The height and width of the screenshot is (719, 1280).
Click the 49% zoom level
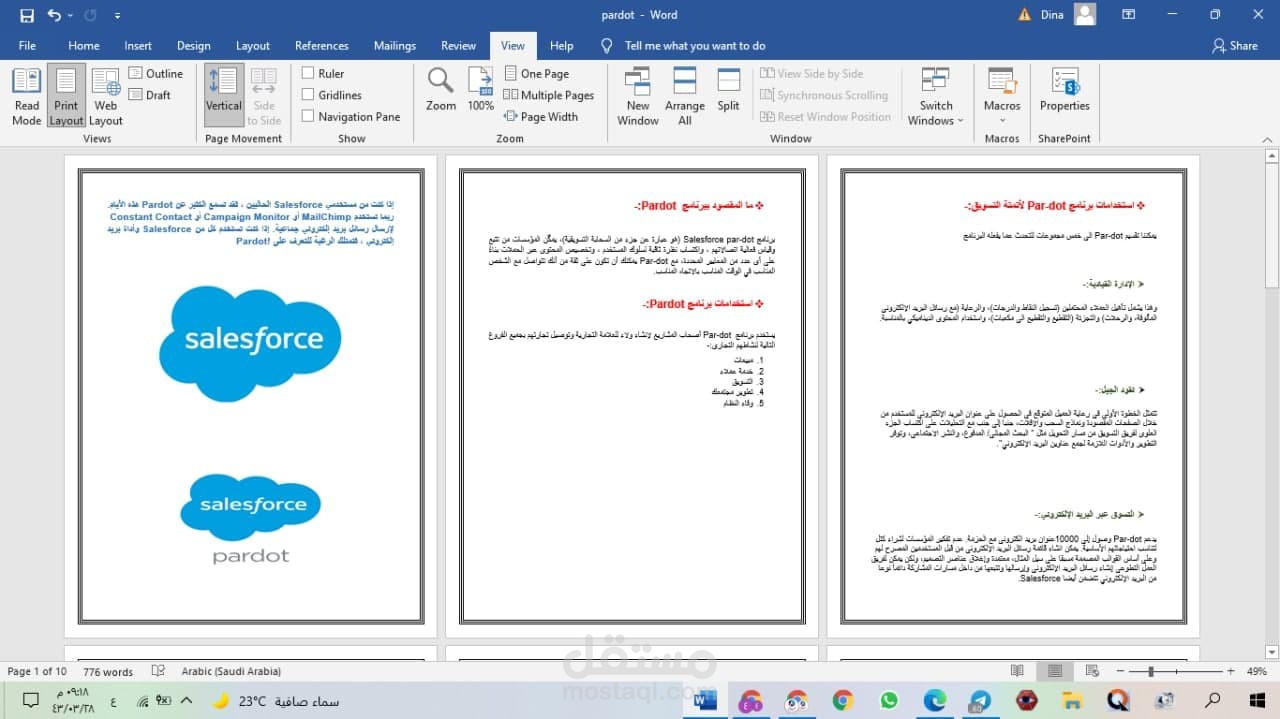coord(1257,672)
